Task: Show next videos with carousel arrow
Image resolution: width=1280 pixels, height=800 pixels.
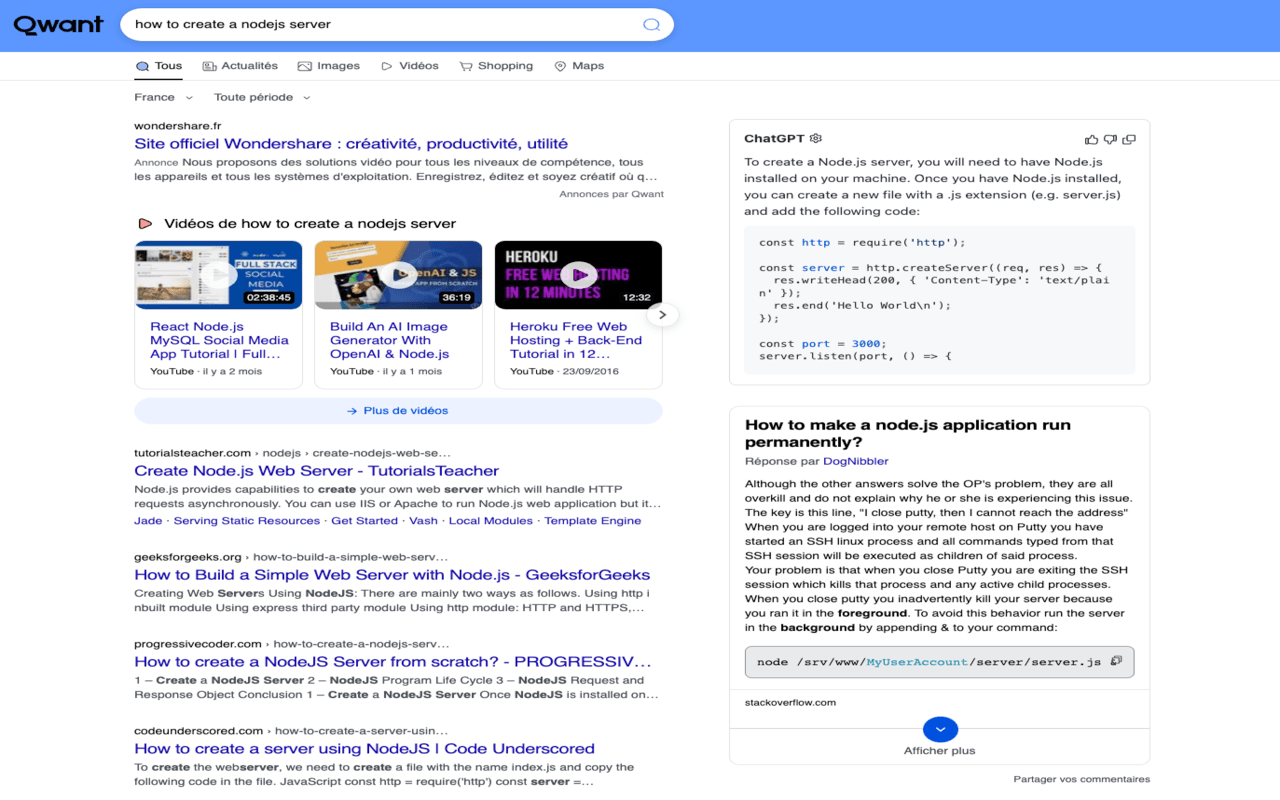Action: [x=662, y=315]
